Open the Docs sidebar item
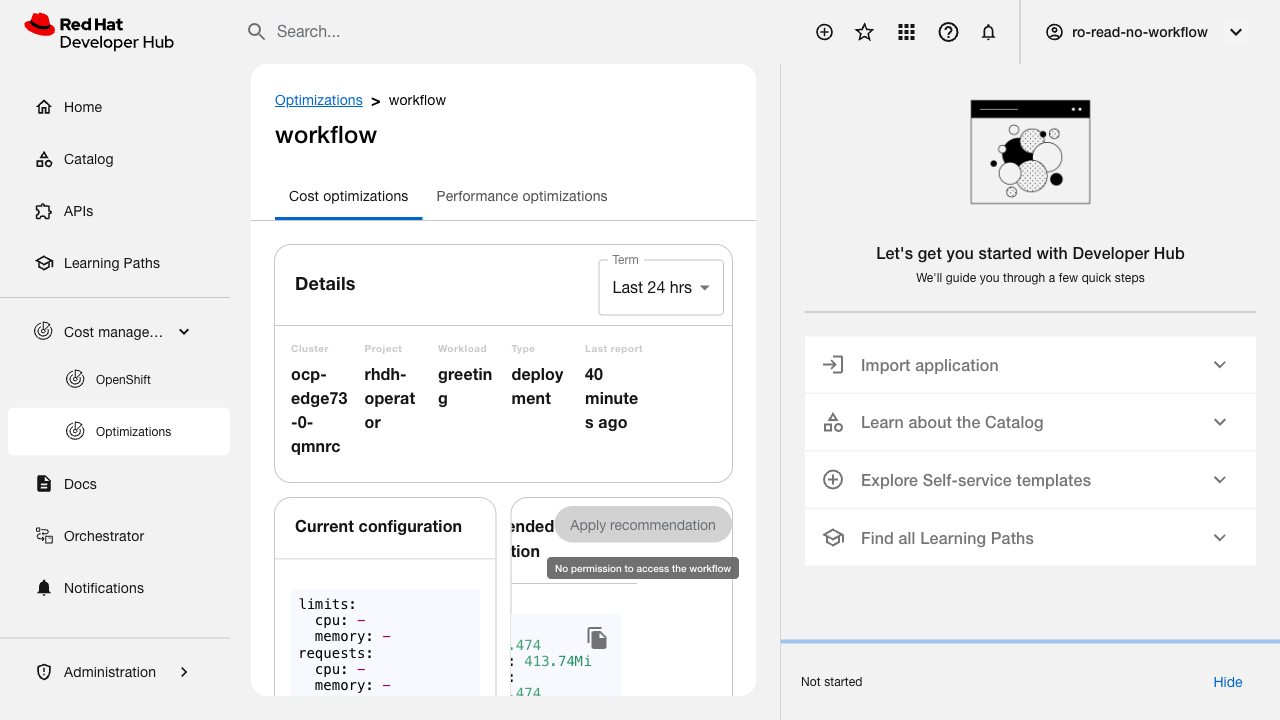This screenshot has height=720, width=1280. pos(119,484)
